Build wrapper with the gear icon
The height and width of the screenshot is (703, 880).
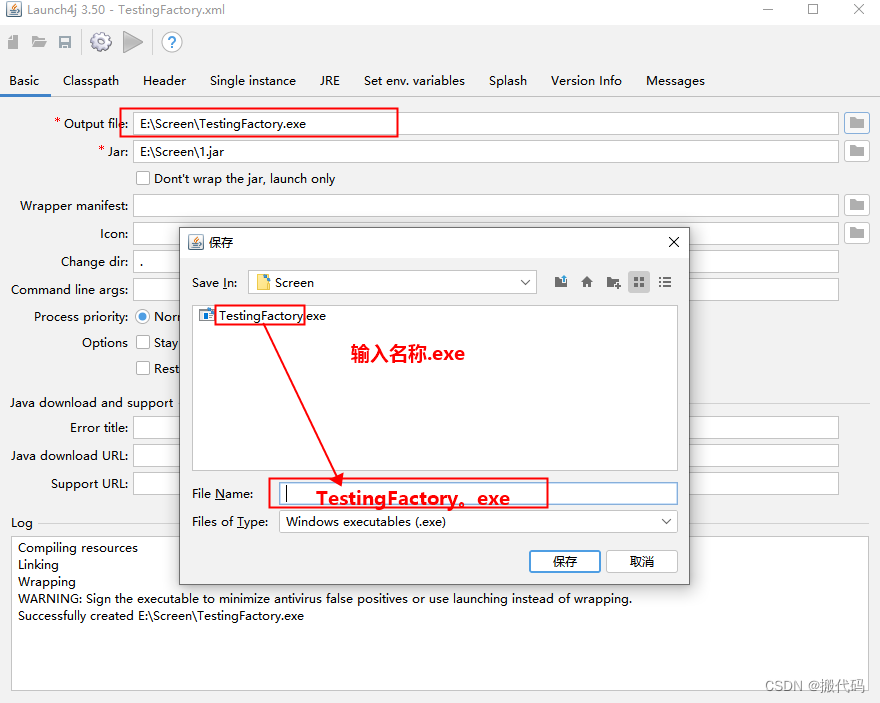101,42
